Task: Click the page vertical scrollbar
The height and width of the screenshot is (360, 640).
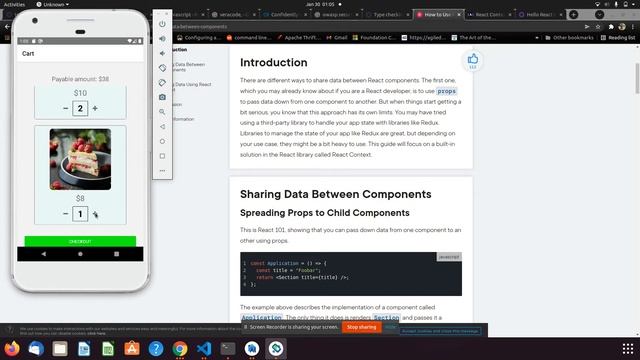Action: pos(637,78)
